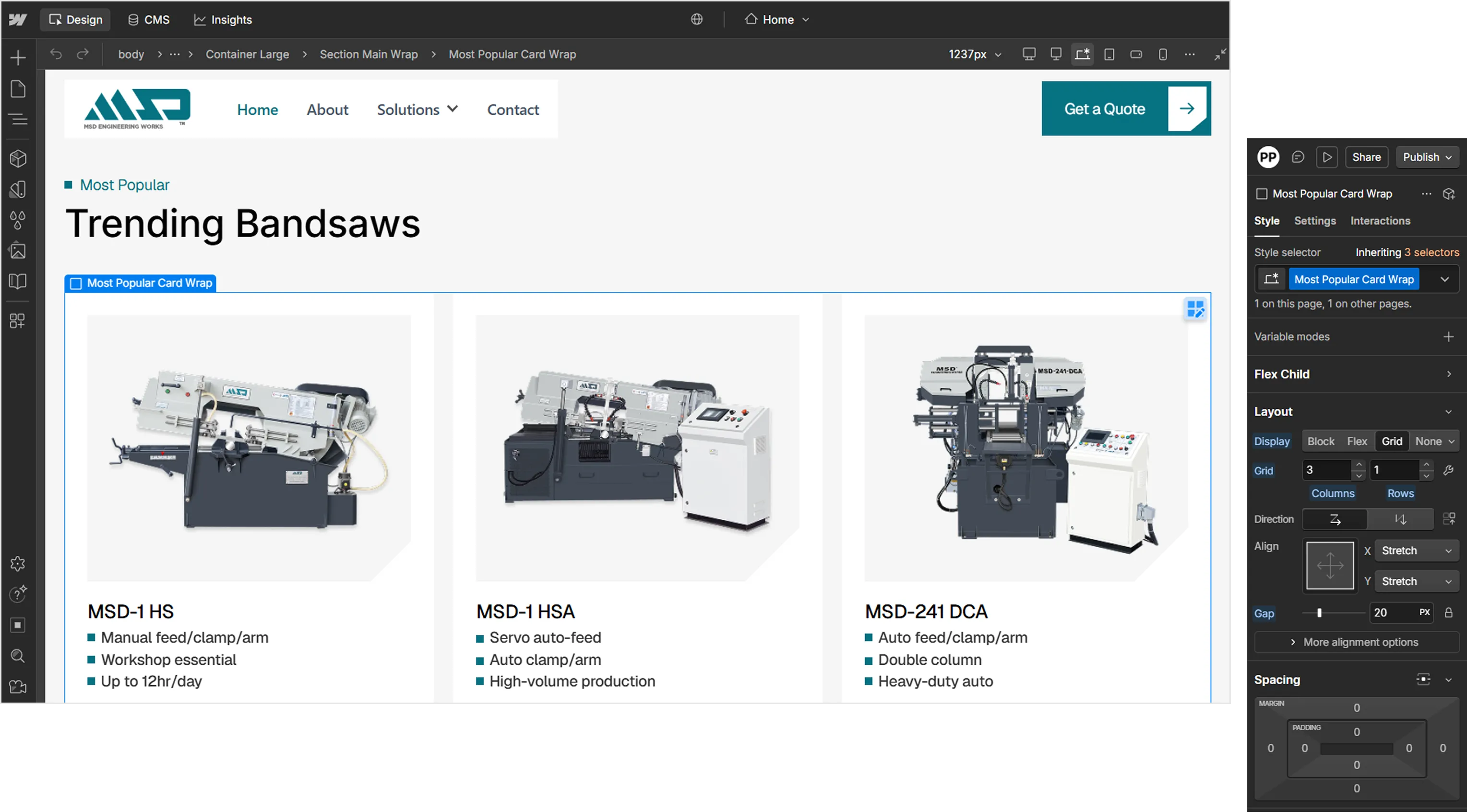This screenshot has height=812, width=1467.
Task: Collapse the Layout section
Action: 1449,412
